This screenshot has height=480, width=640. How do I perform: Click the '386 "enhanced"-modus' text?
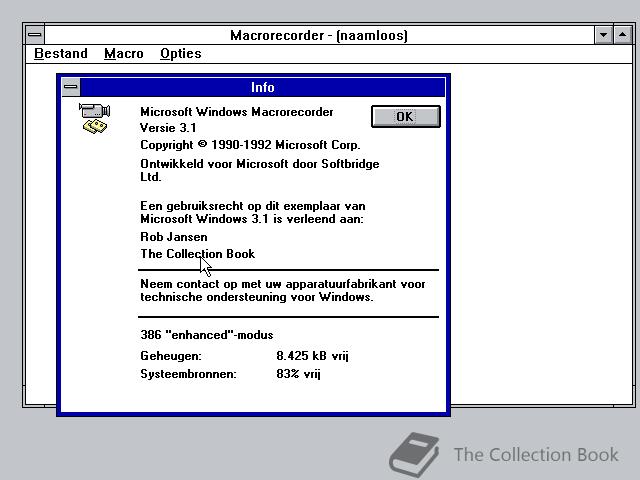click(207, 335)
